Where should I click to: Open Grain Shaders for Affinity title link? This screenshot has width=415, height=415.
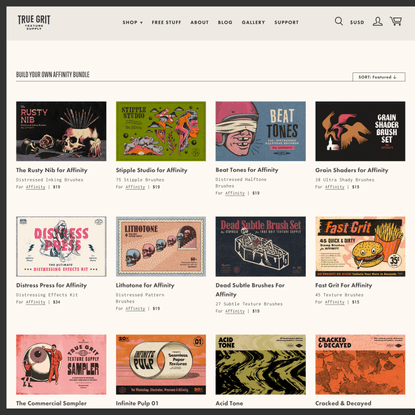click(352, 170)
